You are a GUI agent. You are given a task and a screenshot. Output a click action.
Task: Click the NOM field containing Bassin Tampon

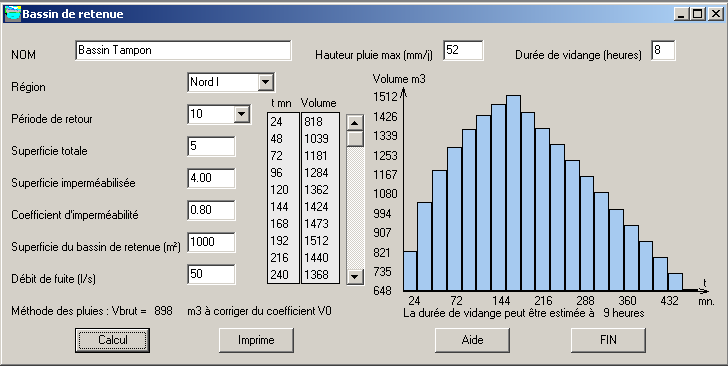183,50
